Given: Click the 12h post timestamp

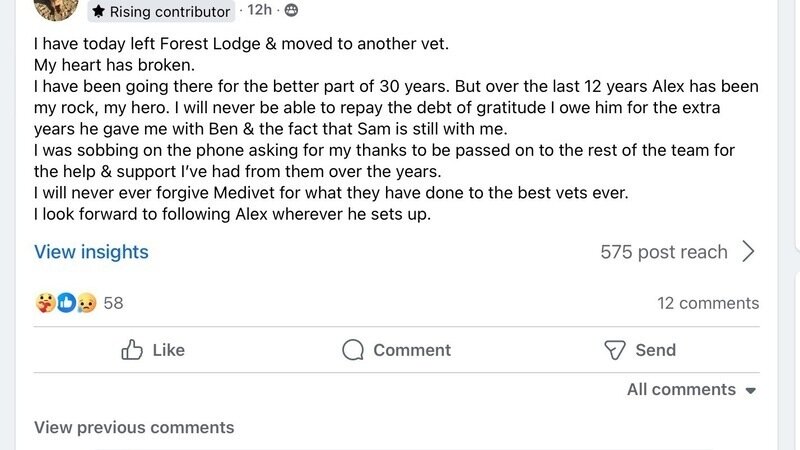Looking at the screenshot, I should tap(259, 10).
